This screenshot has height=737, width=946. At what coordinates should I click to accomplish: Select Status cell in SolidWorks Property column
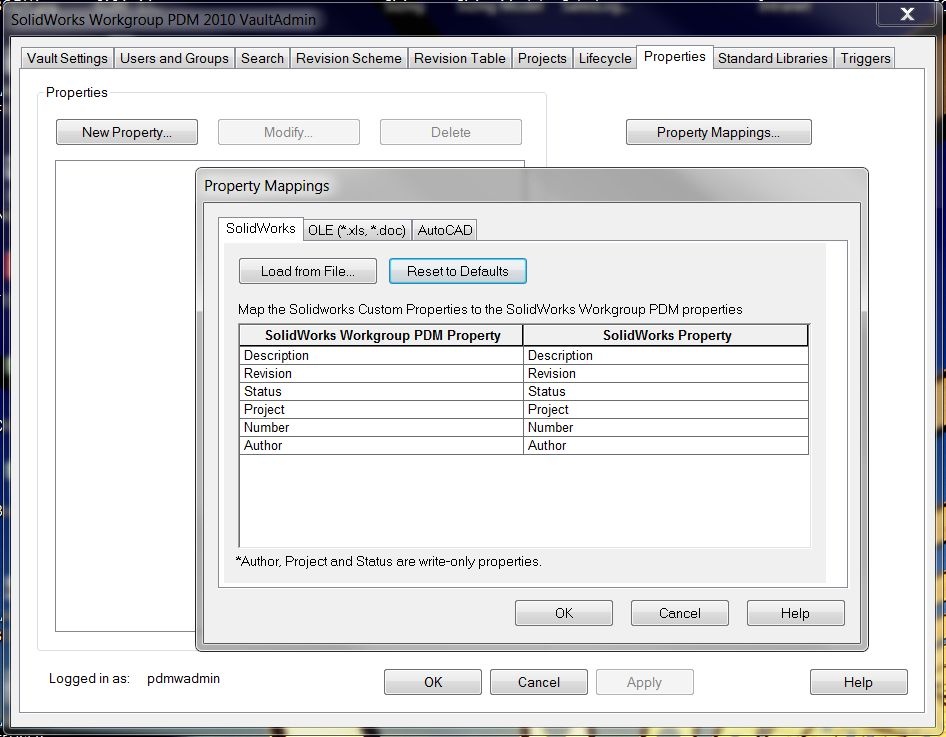(666, 391)
